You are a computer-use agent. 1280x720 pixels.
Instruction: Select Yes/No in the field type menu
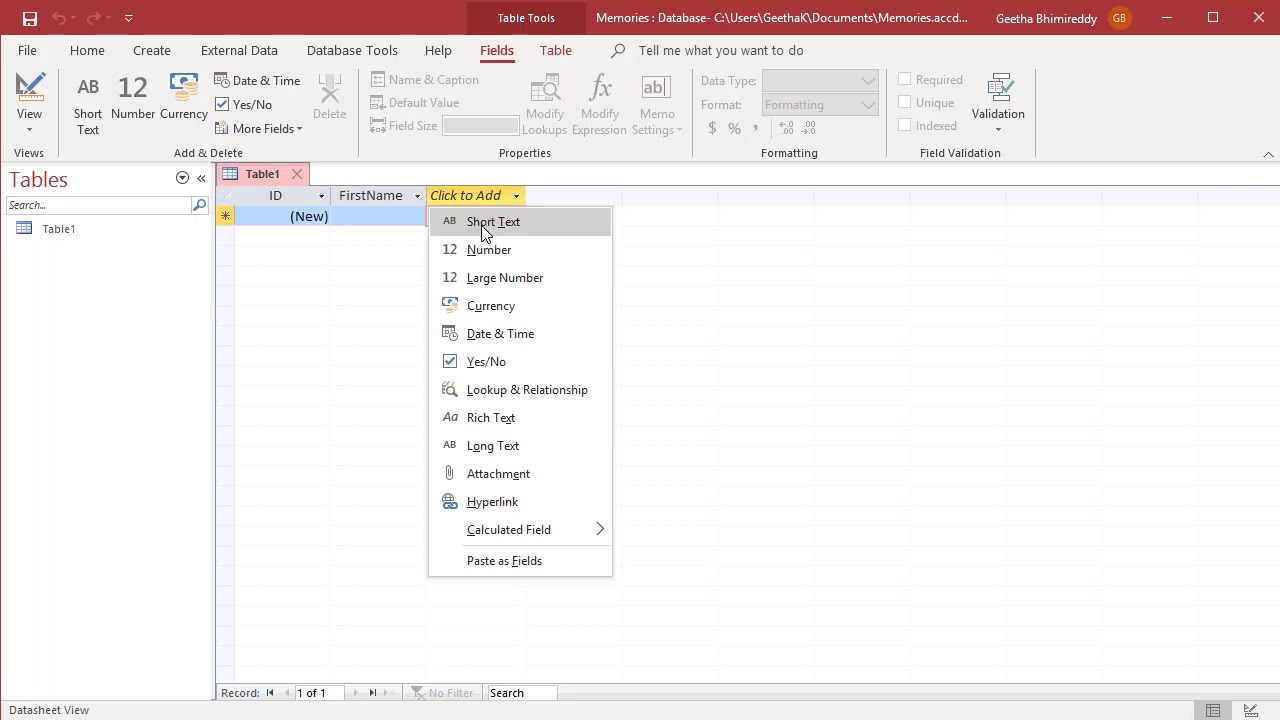tap(520, 362)
